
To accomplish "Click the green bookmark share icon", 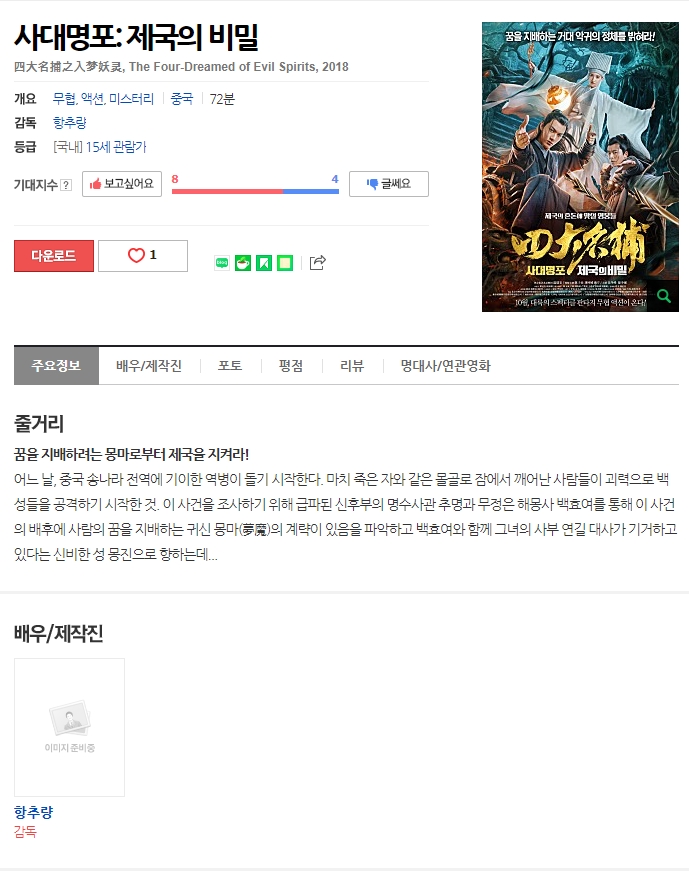I will pos(264,263).
